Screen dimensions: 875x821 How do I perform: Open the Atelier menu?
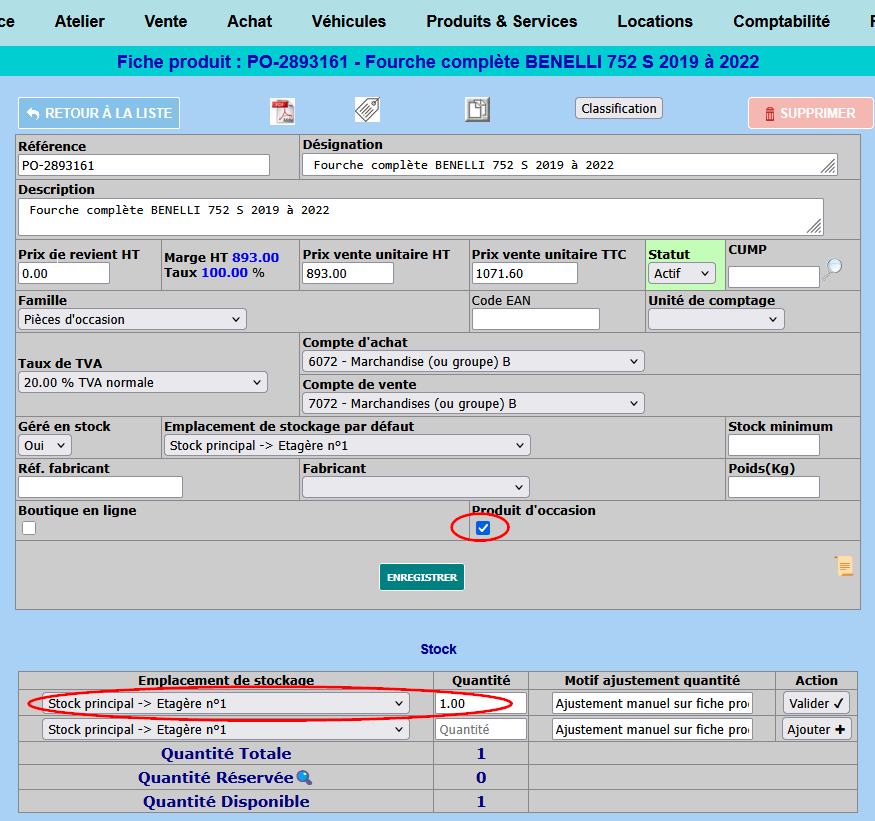click(80, 21)
